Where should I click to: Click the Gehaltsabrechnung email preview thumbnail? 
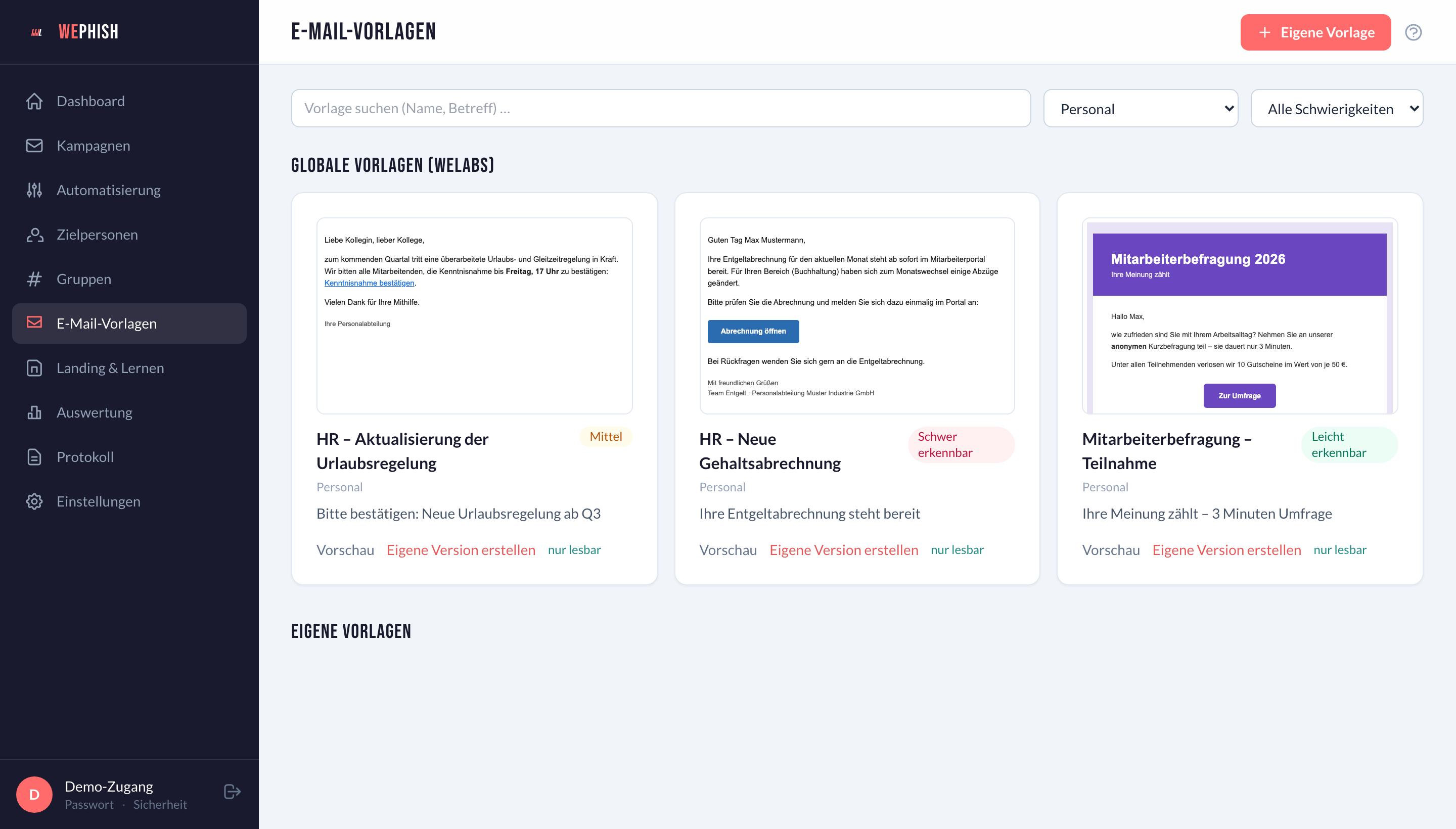[x=857, y=316]
